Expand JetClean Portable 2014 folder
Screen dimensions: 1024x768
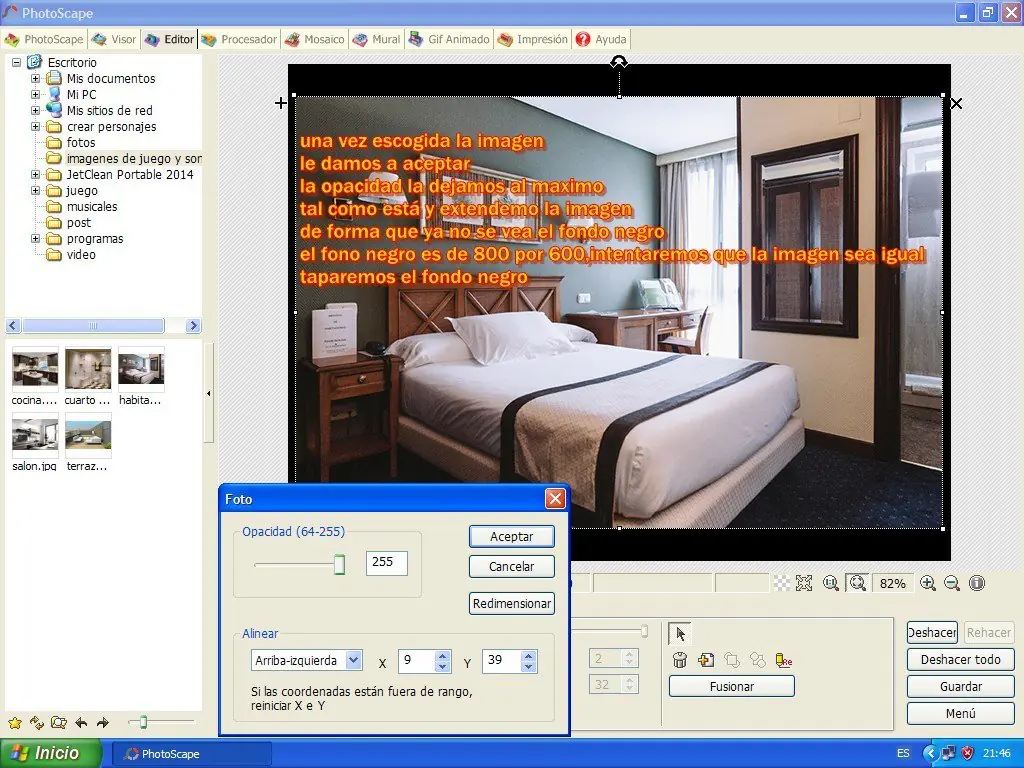[35, 174]
